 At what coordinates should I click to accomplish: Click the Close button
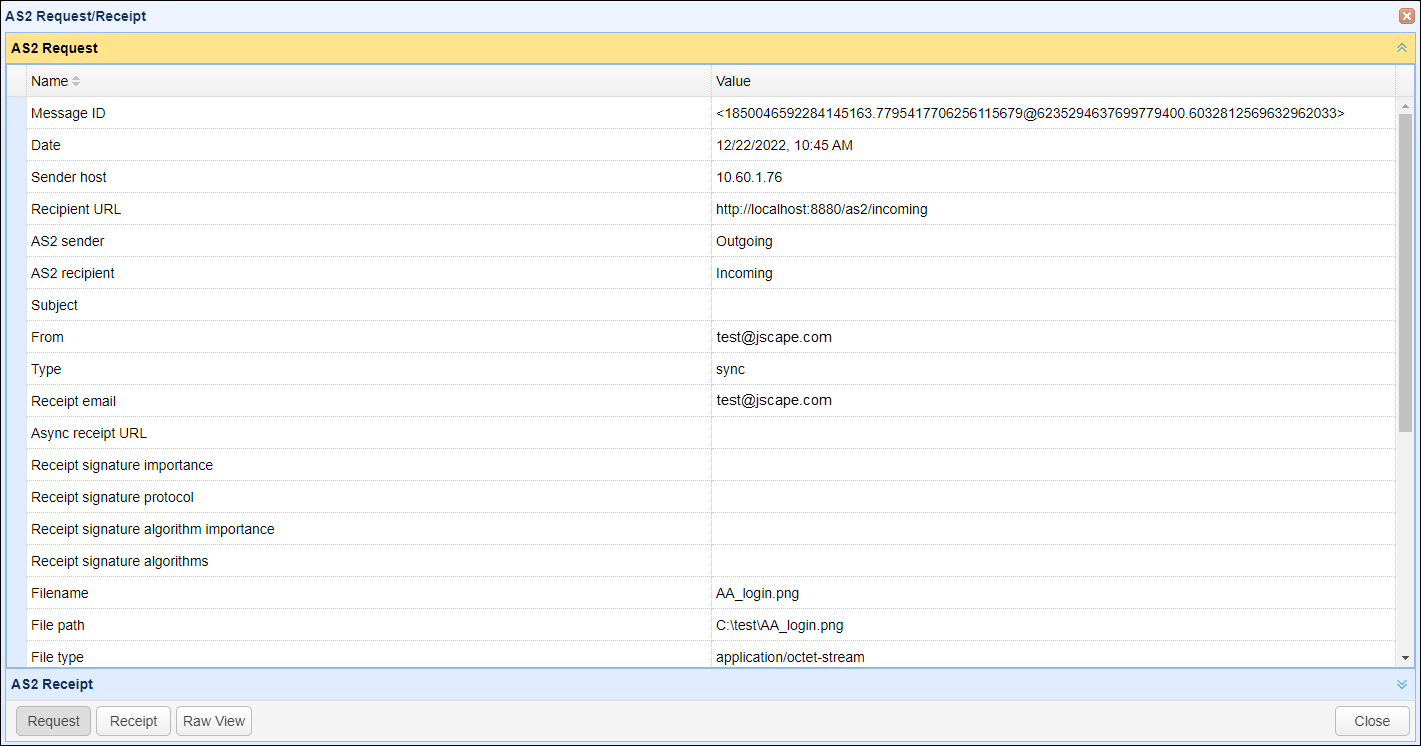[1372, 721]
